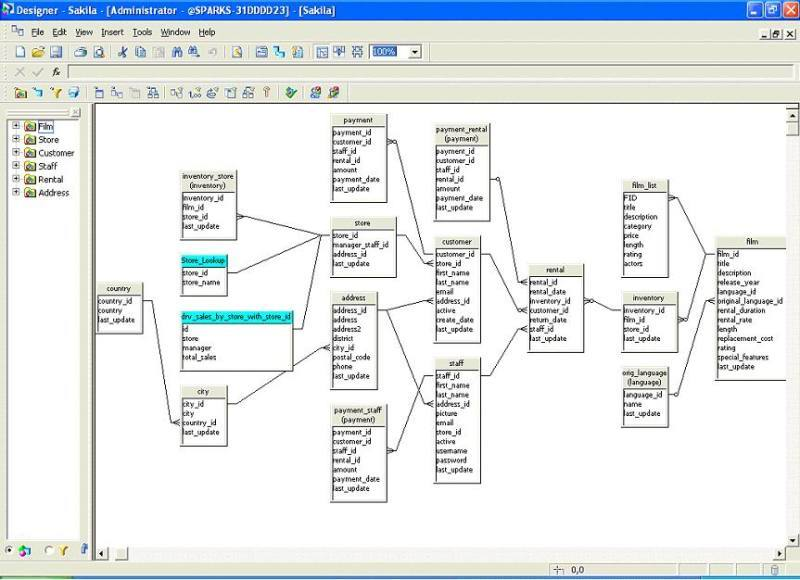Click username field in staff table
Screen dimensions: 800x580
tap(452, 451)
